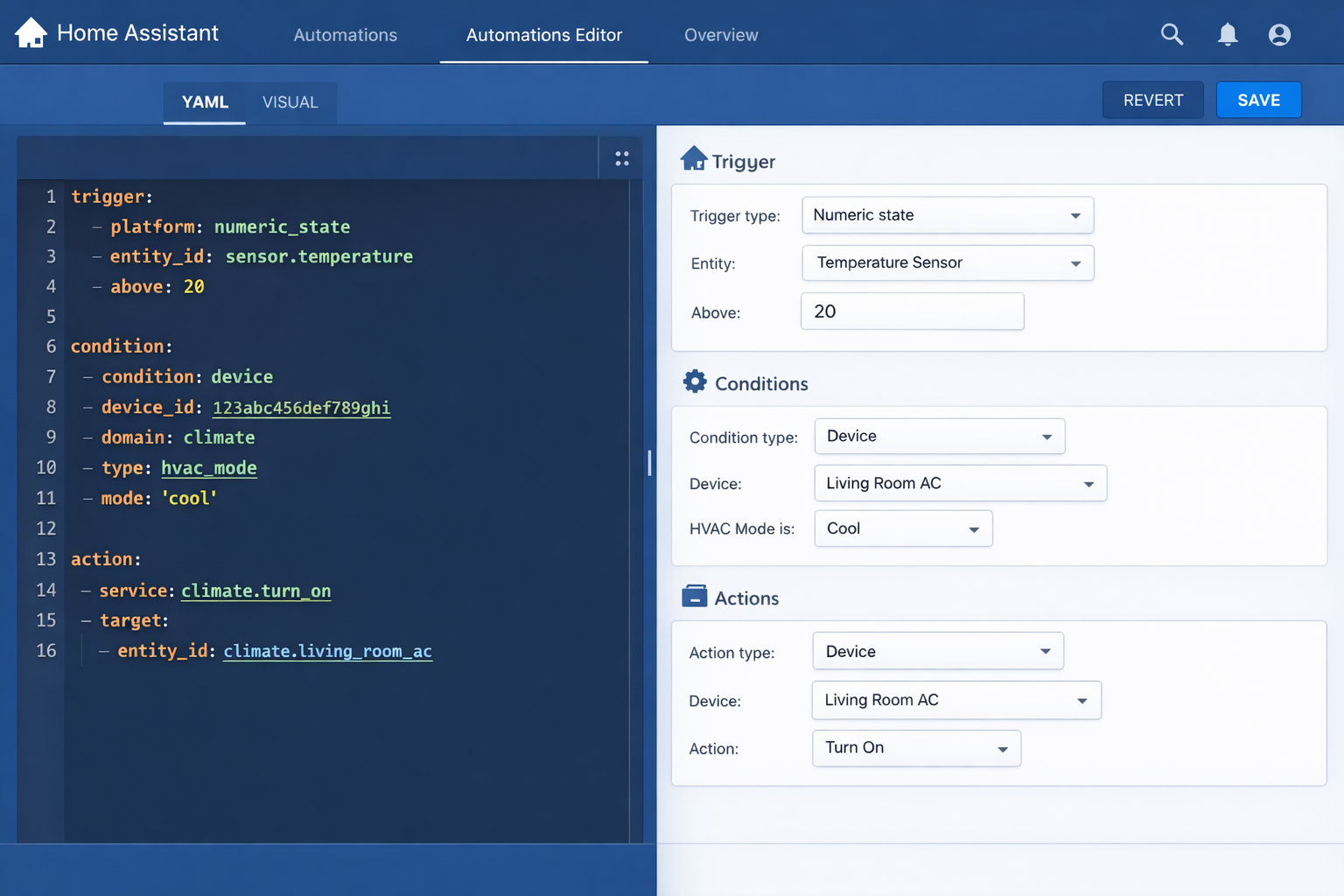Click the pane divider handle between editors
This screenshot has height=896, width=1344.
coord(649,462)
